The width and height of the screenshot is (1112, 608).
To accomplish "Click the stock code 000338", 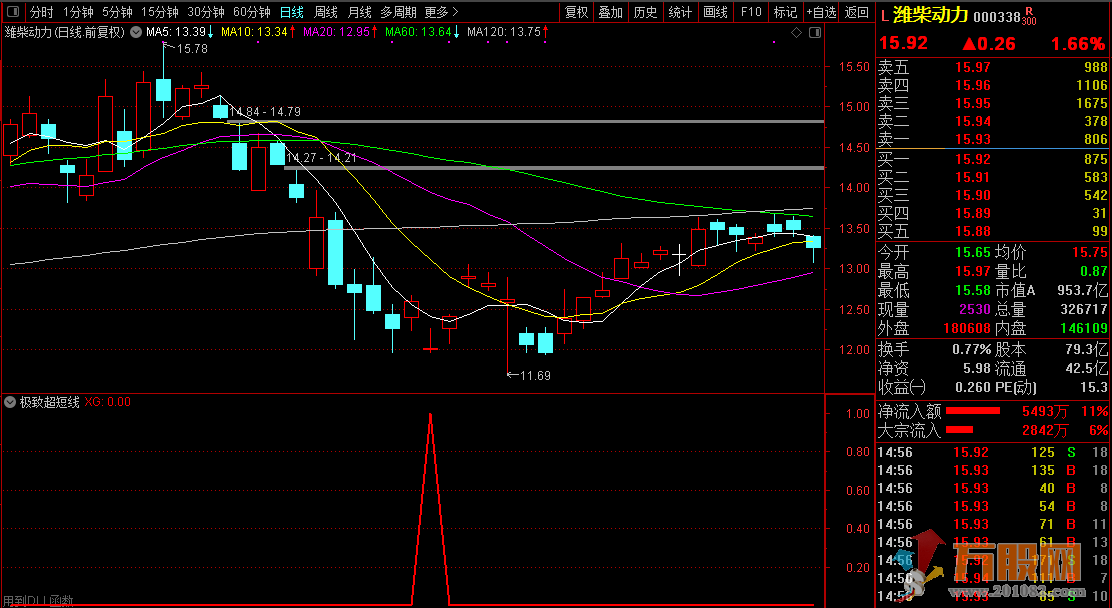I will pos(997,17).
